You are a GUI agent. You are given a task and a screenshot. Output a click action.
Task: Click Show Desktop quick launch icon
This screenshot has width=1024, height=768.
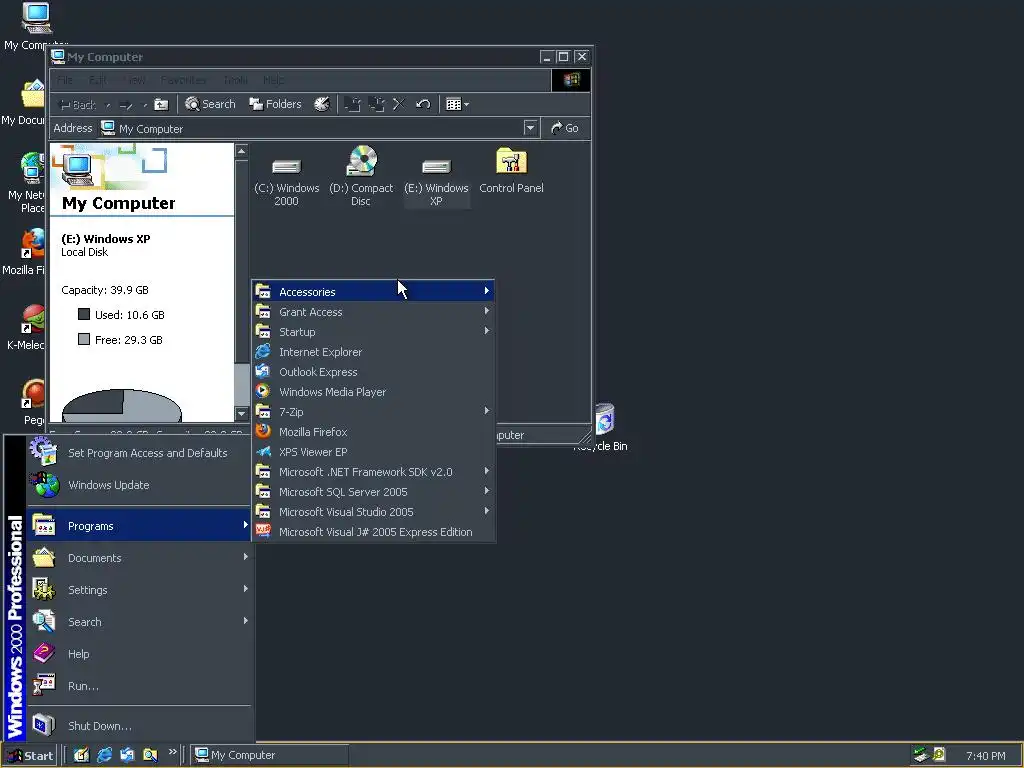(82, 755)
